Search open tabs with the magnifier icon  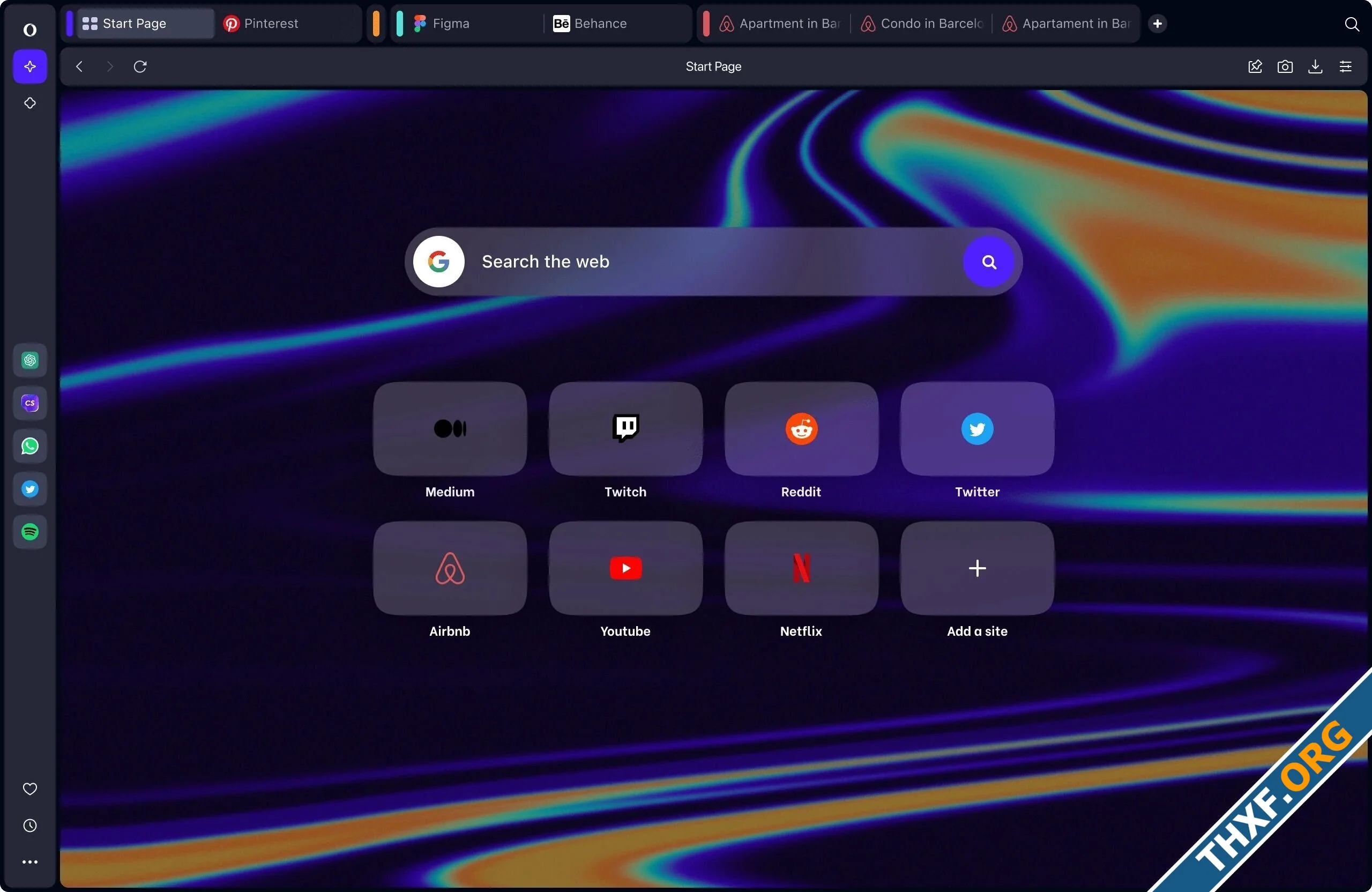tap(1351, 24)
